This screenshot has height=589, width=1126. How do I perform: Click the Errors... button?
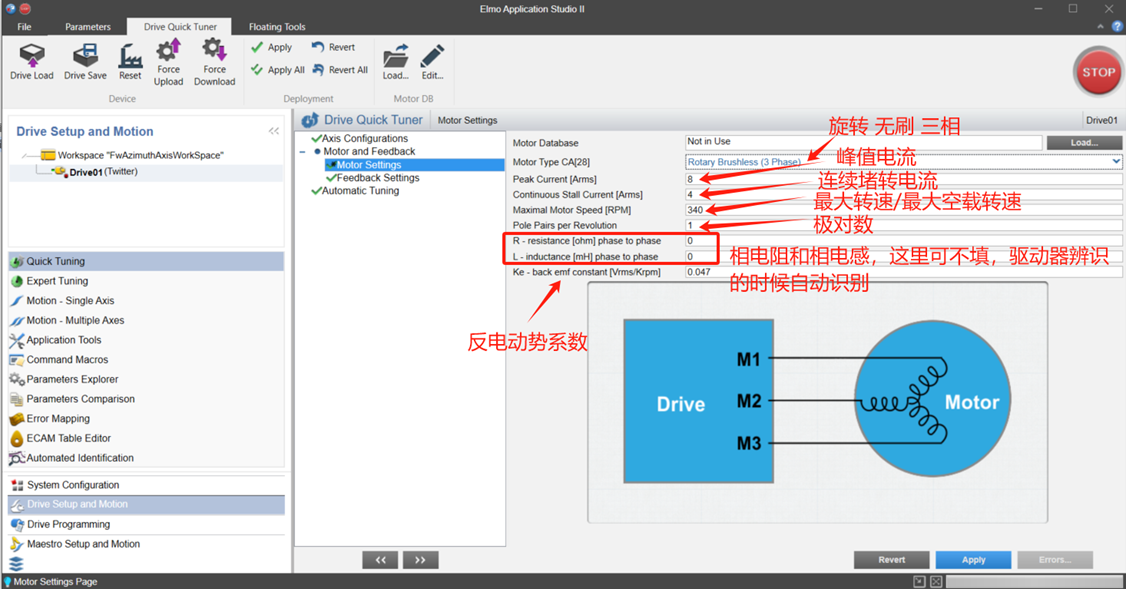[1055, 560]
